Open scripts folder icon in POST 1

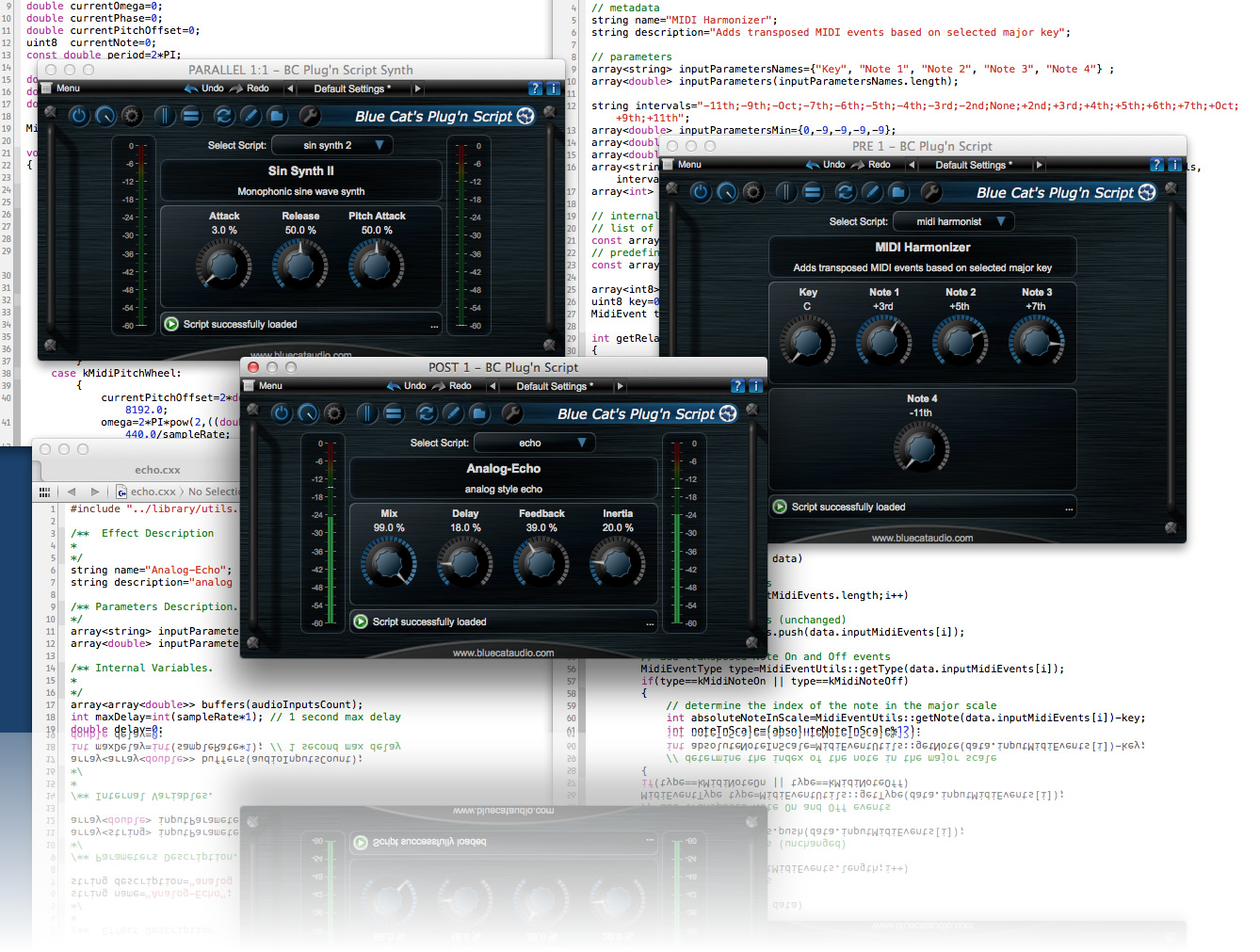(x=478, y=413)
